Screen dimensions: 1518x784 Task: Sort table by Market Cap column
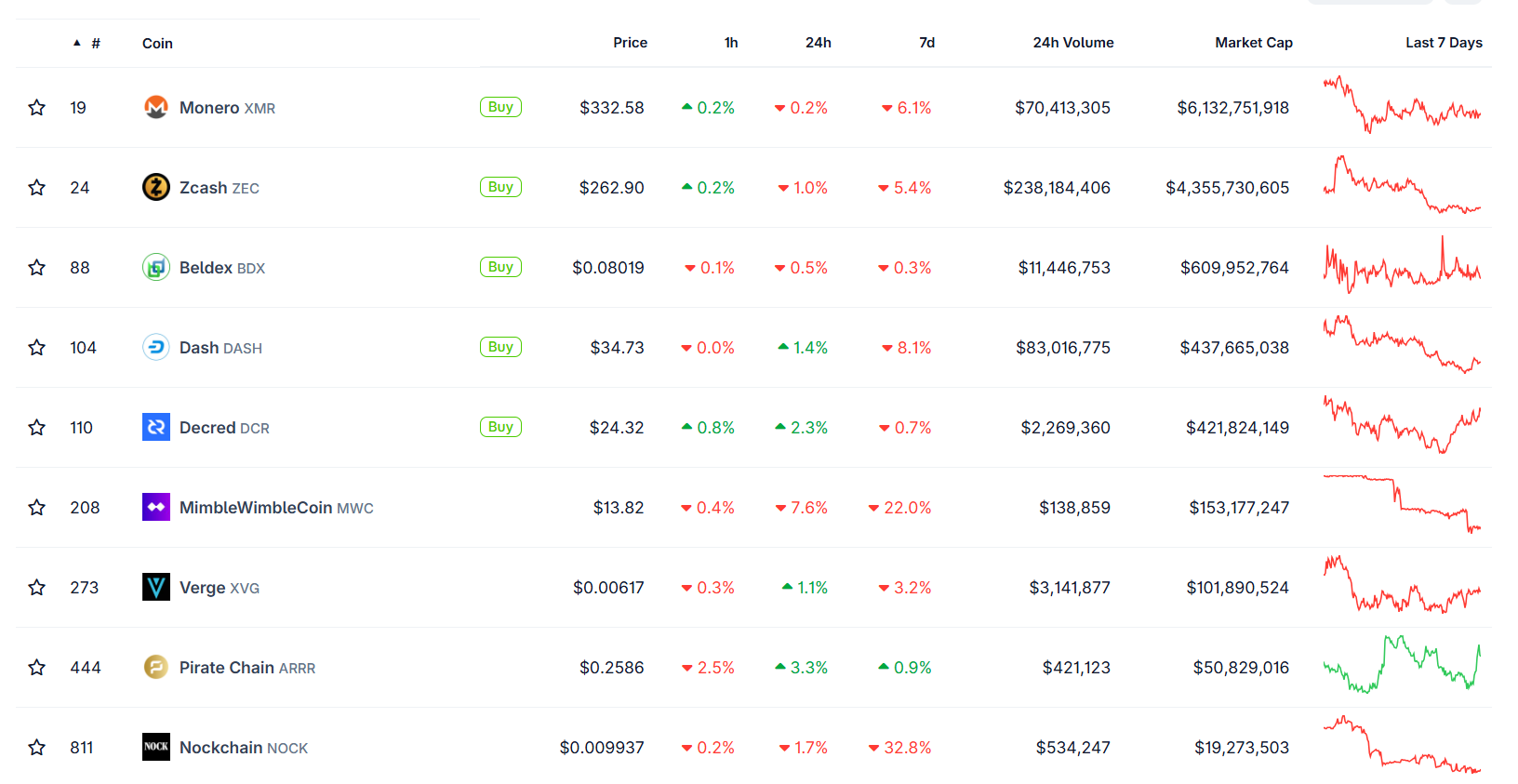coord(1253,43)
